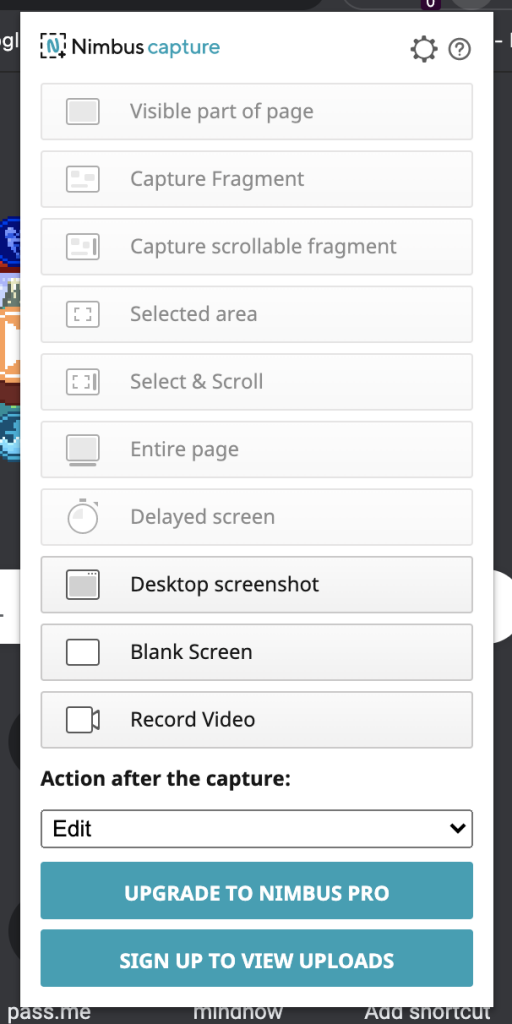
Task: Click the Capture Fragment icon
Action: click(83, 179)
